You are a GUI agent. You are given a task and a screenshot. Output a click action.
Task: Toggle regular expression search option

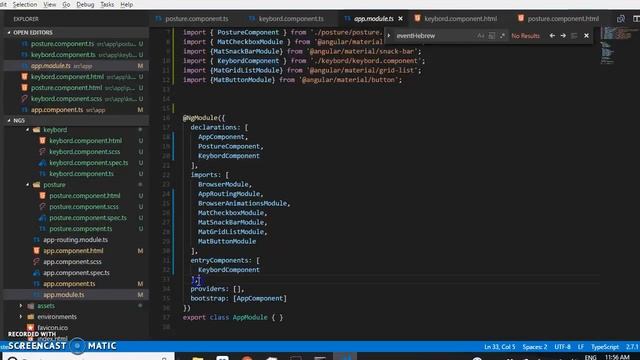click(x=502, y=36)
